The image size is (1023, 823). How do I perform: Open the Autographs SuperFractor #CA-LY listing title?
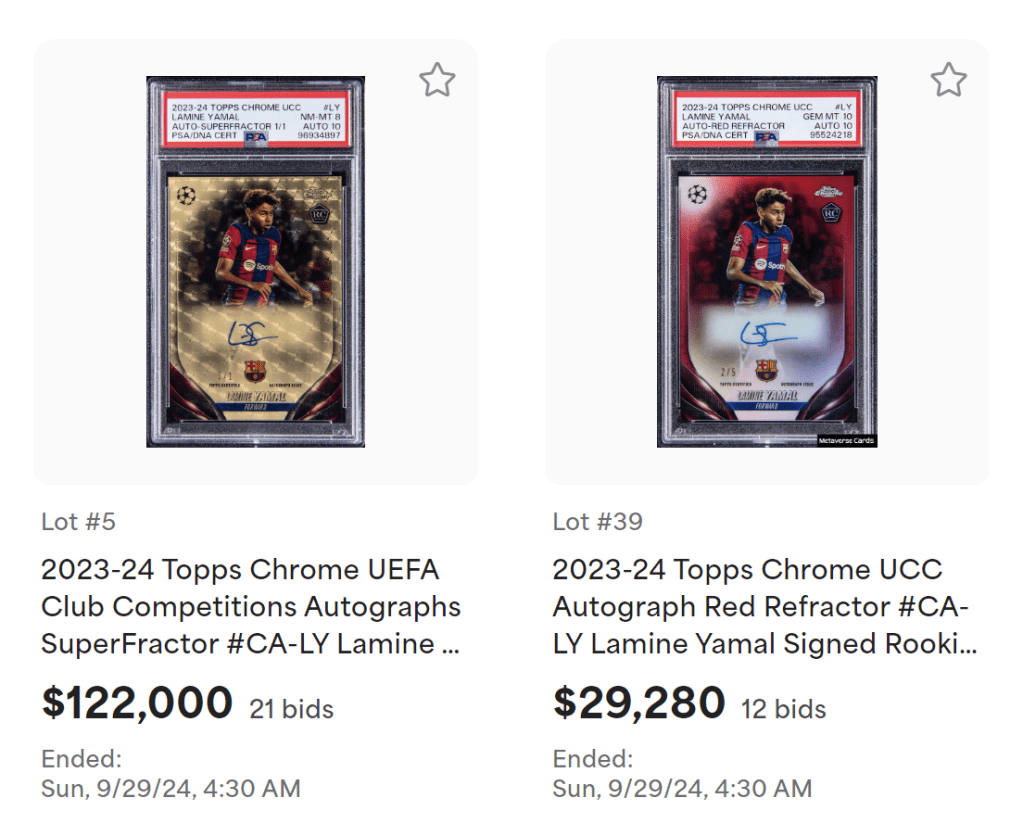point(250,607)
